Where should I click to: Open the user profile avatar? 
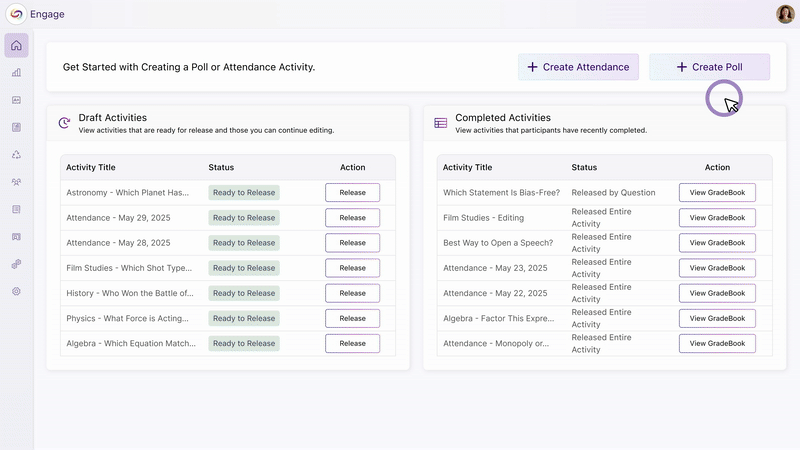click(785, 13)
